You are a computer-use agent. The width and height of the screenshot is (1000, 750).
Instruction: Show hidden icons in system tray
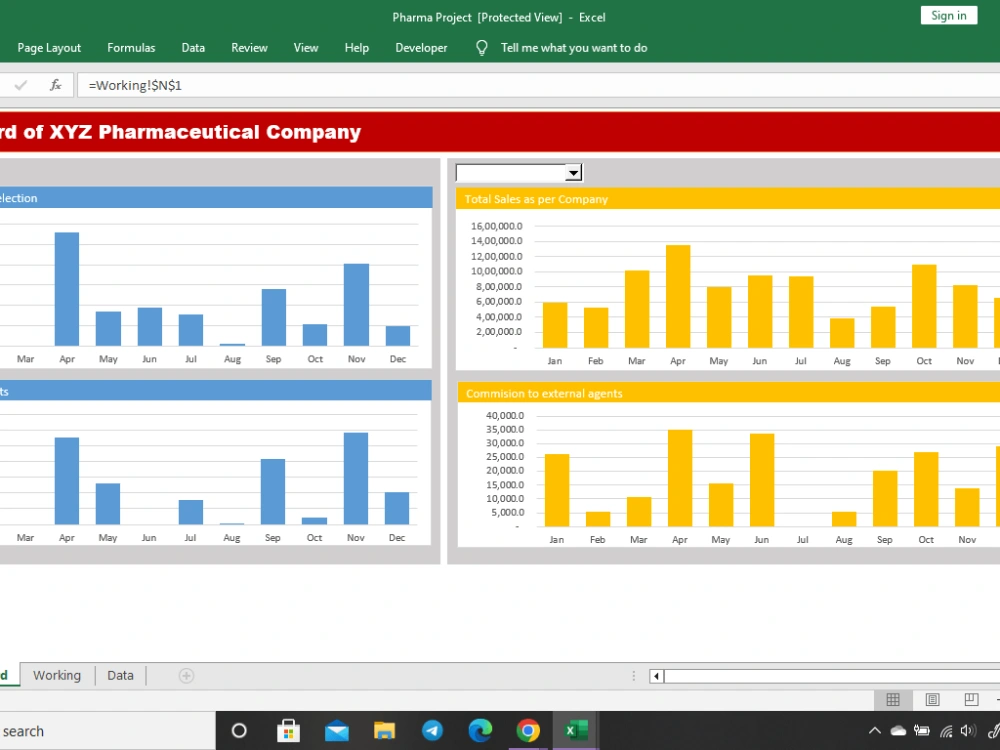pyautogui.click(x=874, y=732)
